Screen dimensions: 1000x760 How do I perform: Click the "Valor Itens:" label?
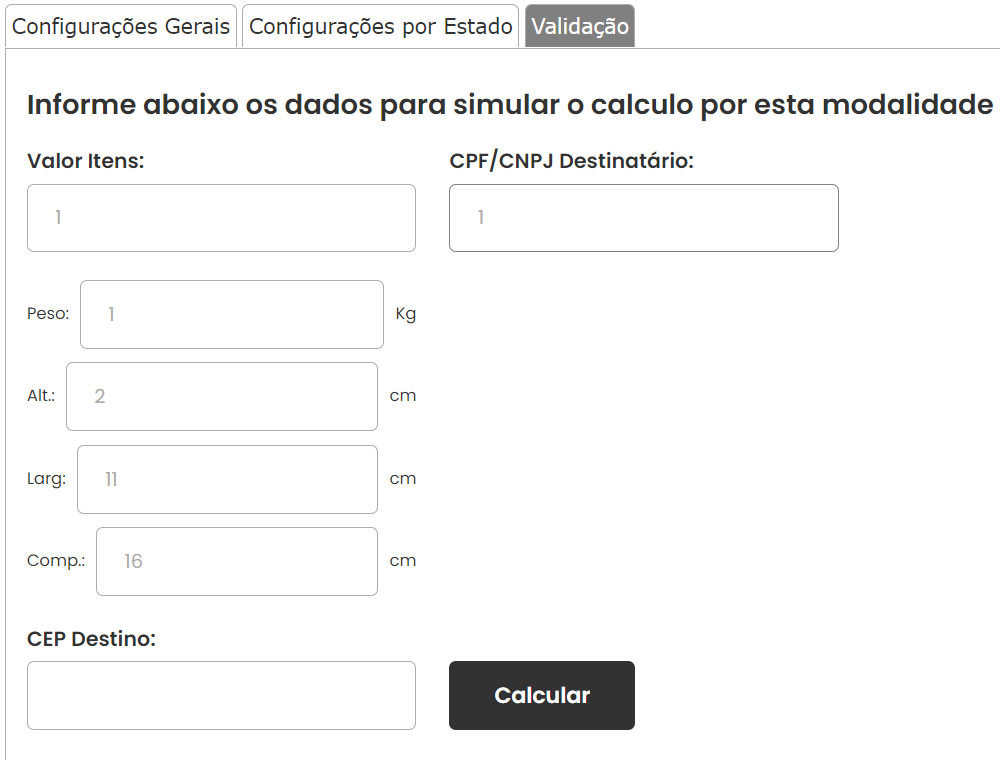point(85,161)
